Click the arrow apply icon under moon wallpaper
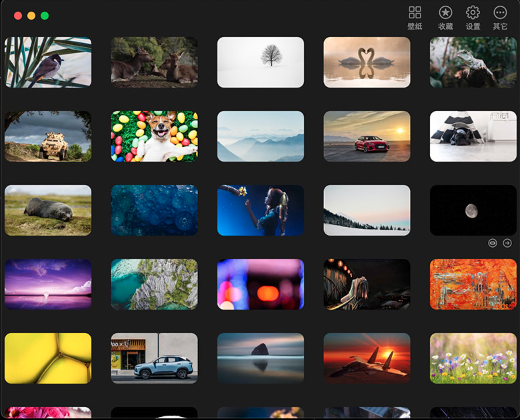This screenshot has height=420, width=520. point(507,243)
